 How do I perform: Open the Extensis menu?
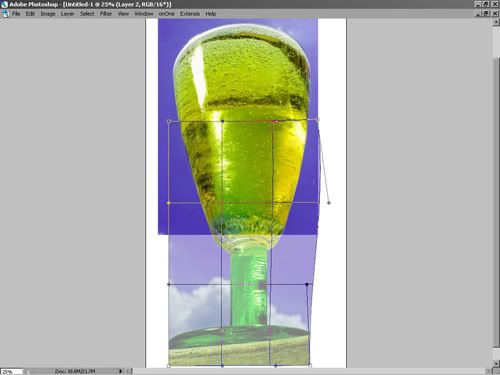[190, 14]
